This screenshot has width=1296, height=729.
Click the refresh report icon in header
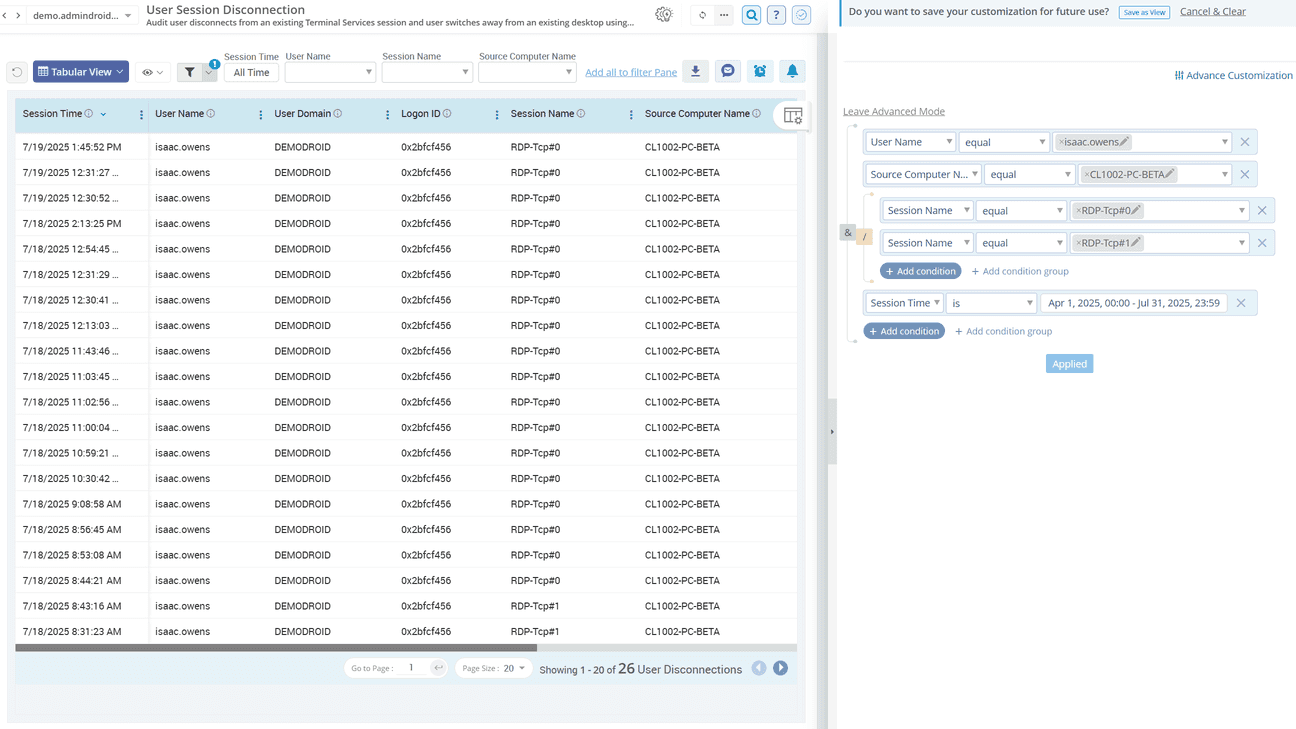[702, 15]
